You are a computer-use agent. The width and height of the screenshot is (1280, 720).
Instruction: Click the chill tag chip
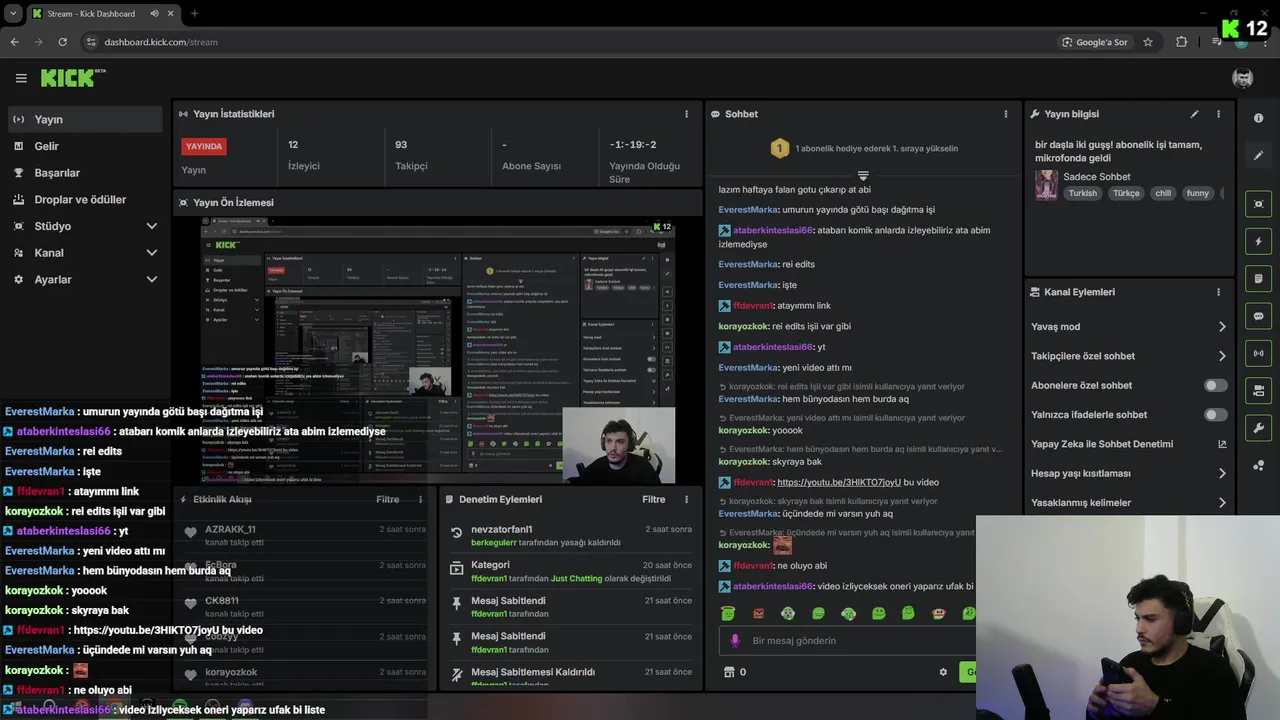point(1163,193)
